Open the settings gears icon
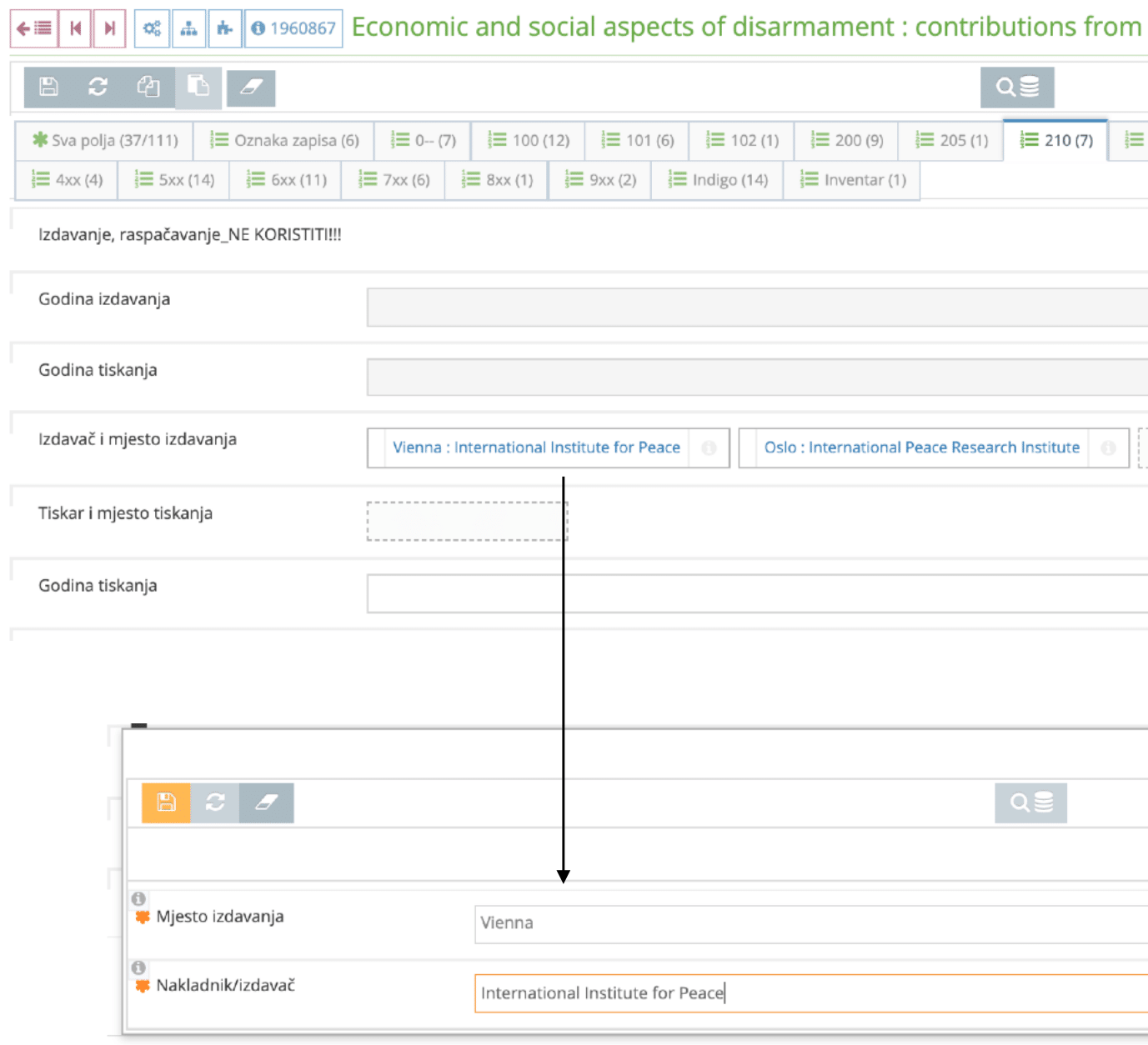The image size is (1148, 1045). (151, 27)
